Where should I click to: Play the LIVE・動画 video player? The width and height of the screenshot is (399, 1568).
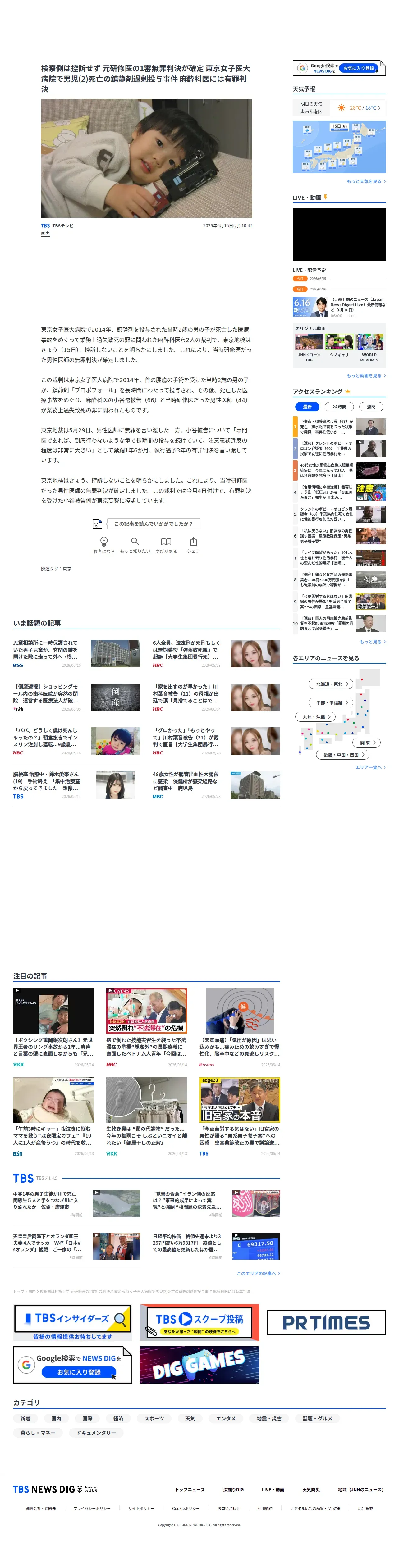[x=339, y=234]
